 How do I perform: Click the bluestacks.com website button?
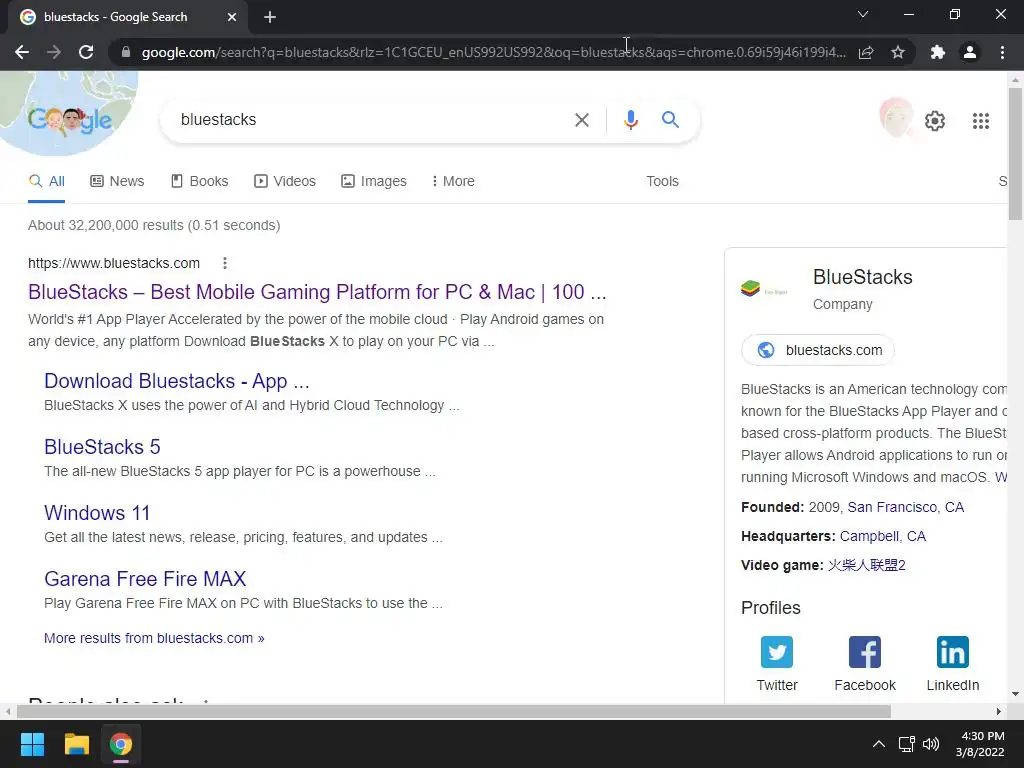(x=818, y=350)
